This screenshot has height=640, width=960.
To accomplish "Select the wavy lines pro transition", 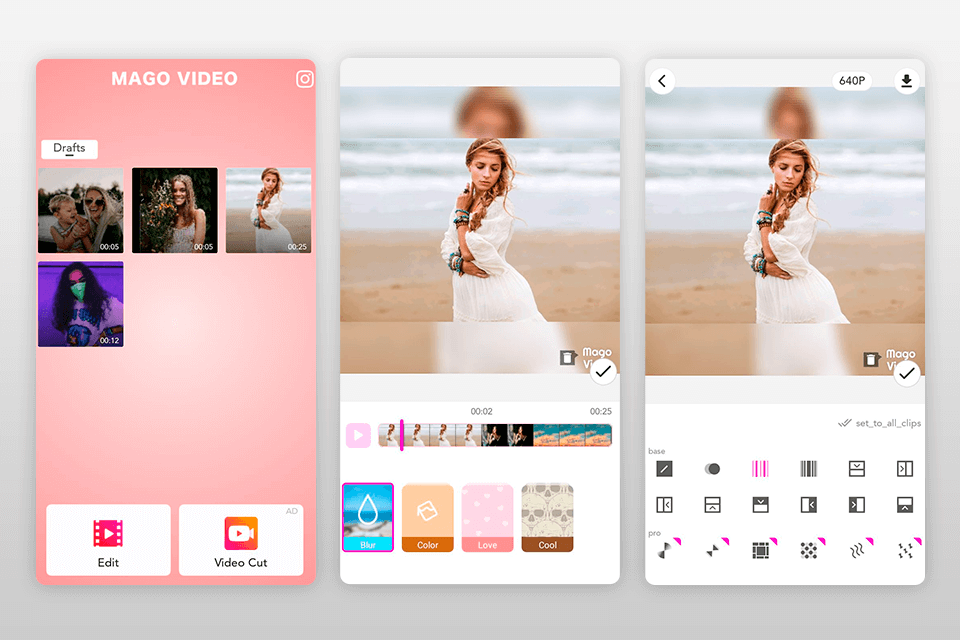I will click(856, 549).
